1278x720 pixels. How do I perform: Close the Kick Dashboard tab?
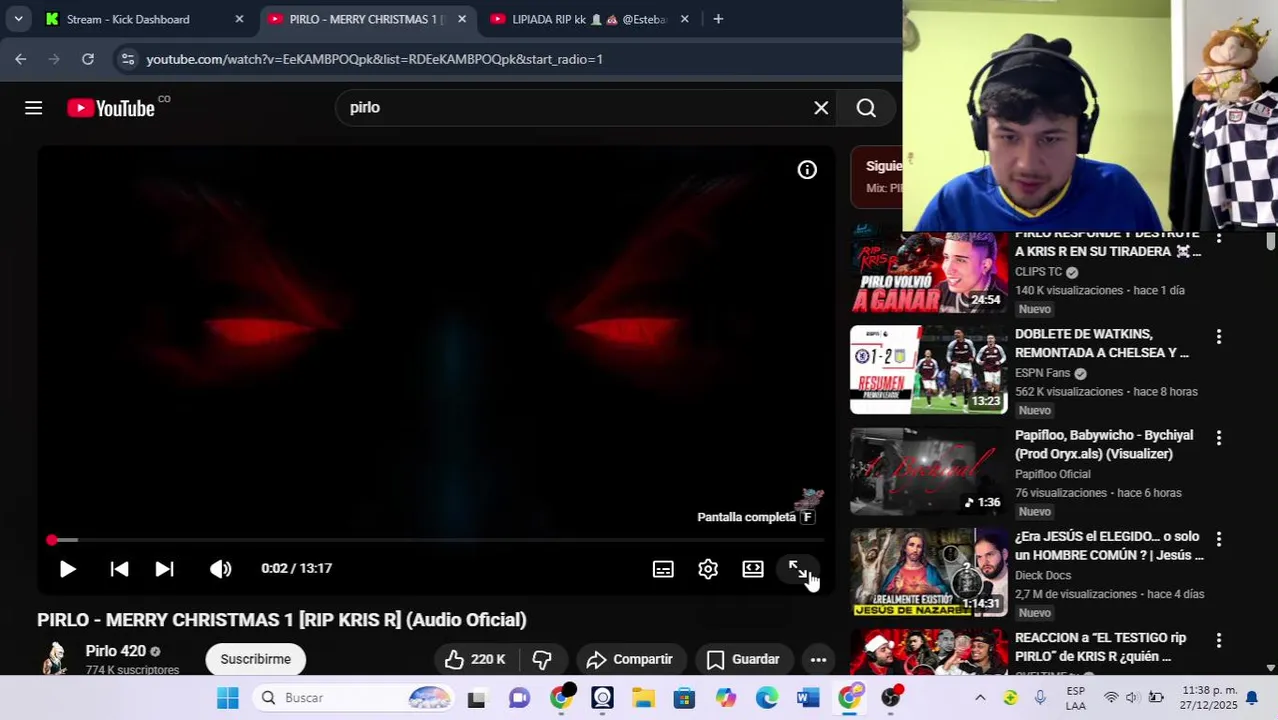coord(239,19)
